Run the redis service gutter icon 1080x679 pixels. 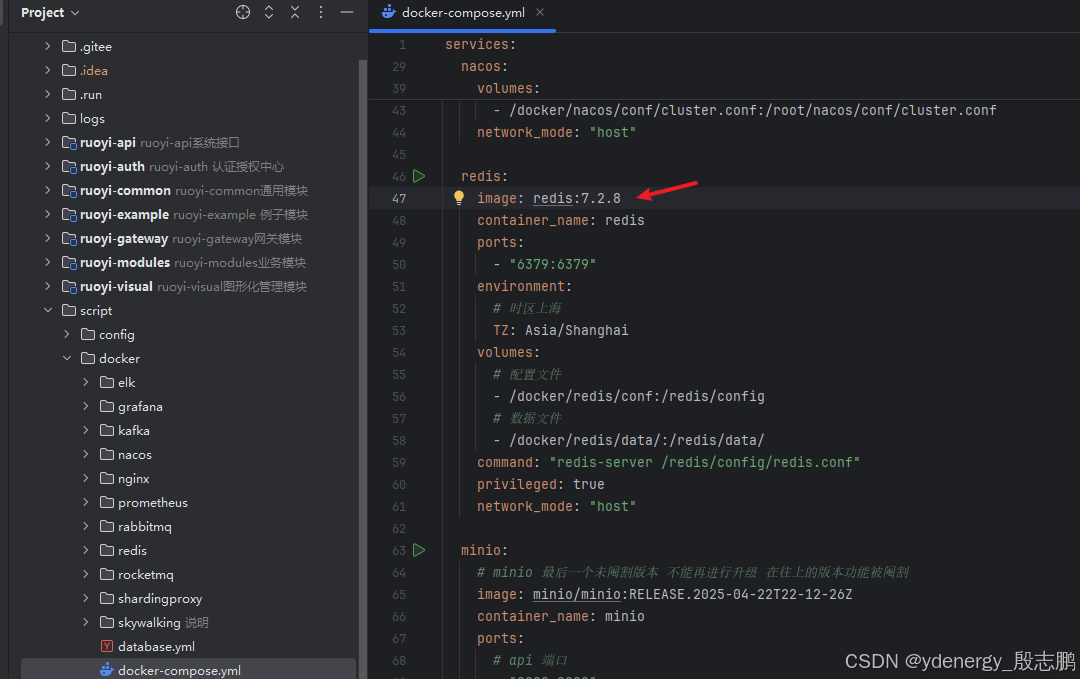[x=419, y=176]
